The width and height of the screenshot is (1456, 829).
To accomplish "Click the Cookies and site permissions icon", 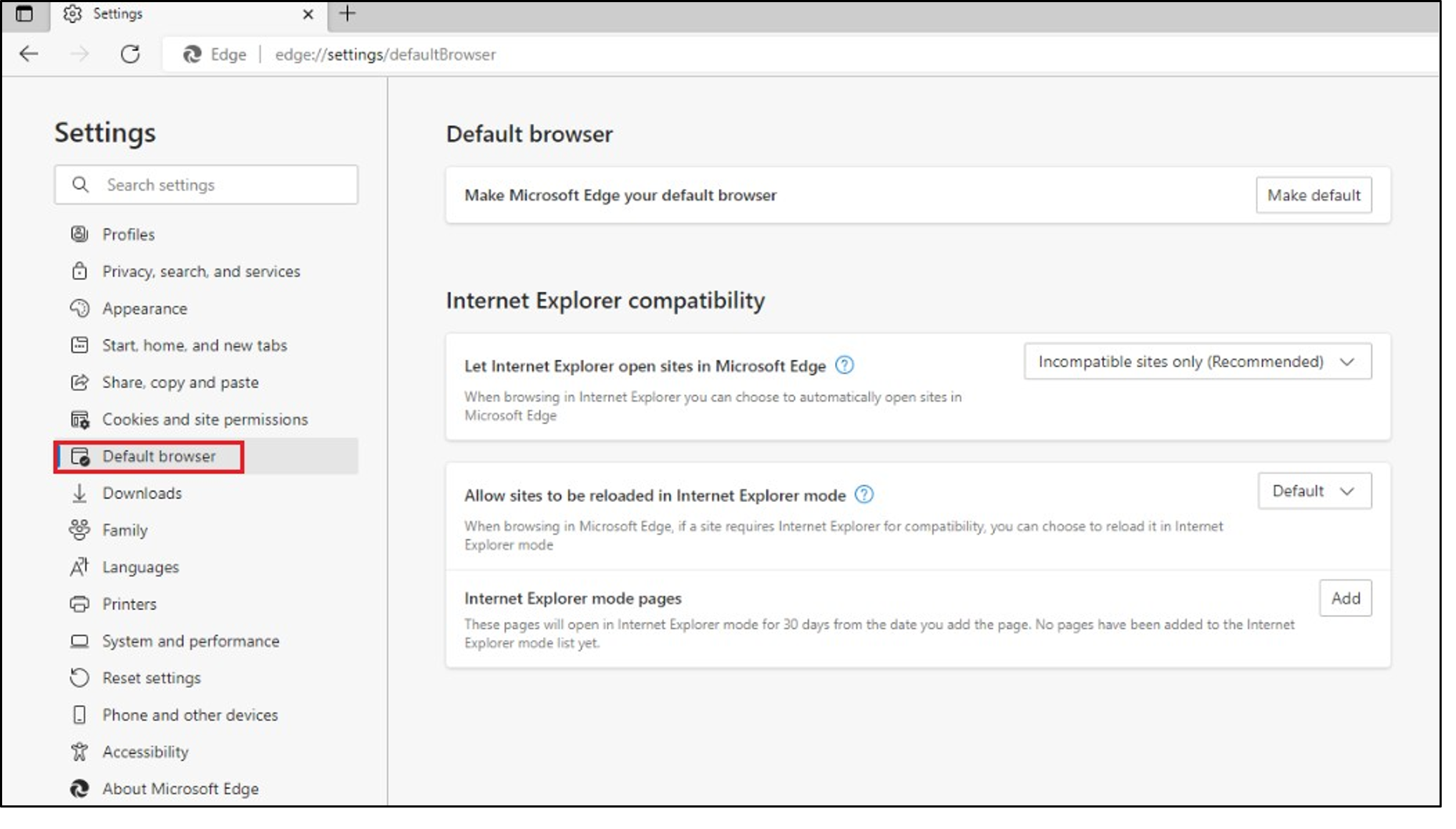I will point(79,420).
